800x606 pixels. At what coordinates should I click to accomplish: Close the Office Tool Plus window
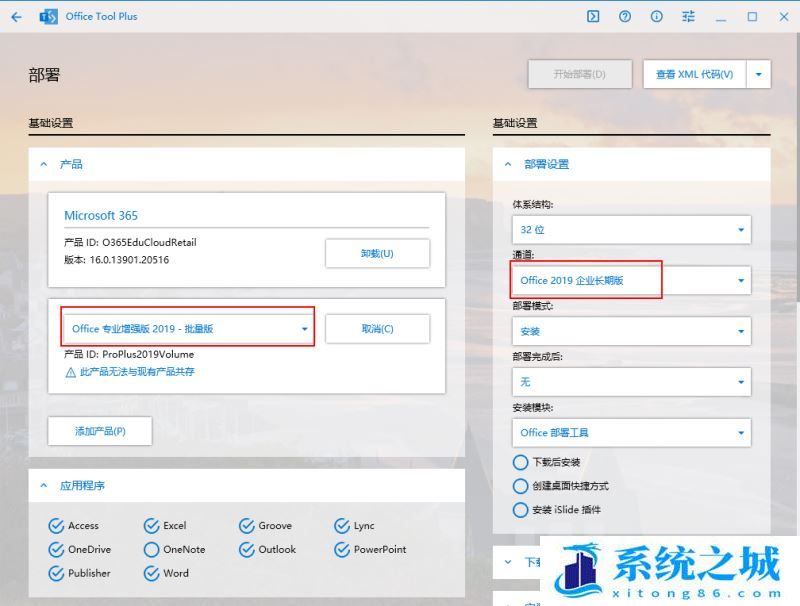(784, 17)
